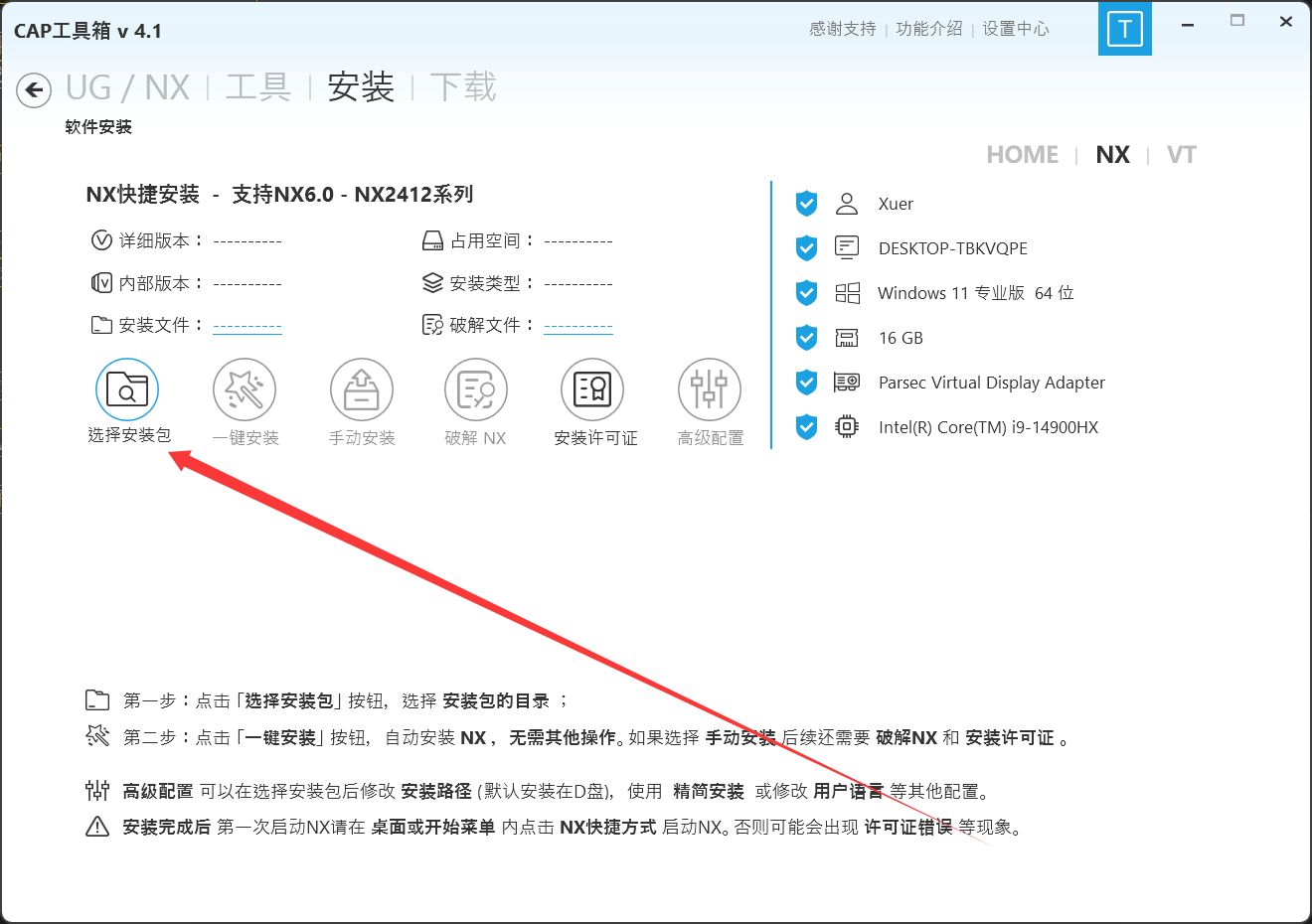Screen dimensions: 1312x924
Task: Click the 一键安装 magic wand icon
Action: click(x=245, y=389)
